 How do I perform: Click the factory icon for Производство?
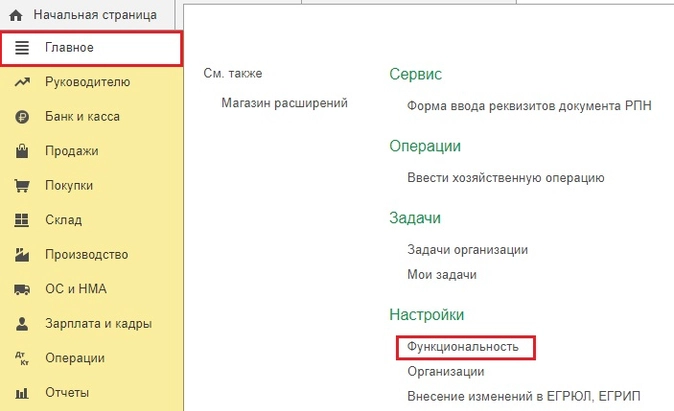[21, 255]
